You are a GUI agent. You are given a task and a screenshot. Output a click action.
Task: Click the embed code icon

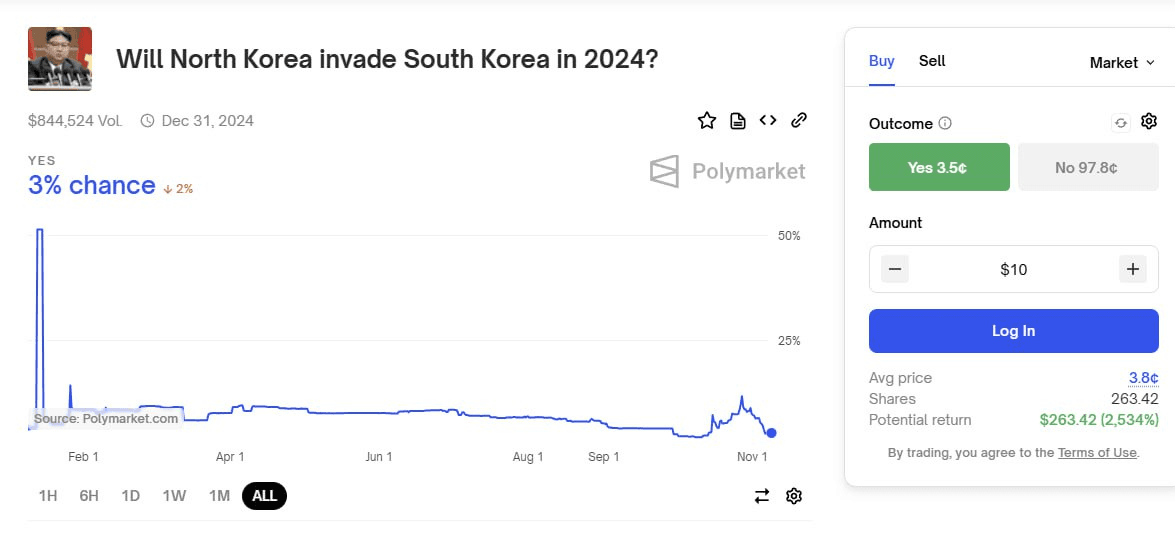pos(768,121)
